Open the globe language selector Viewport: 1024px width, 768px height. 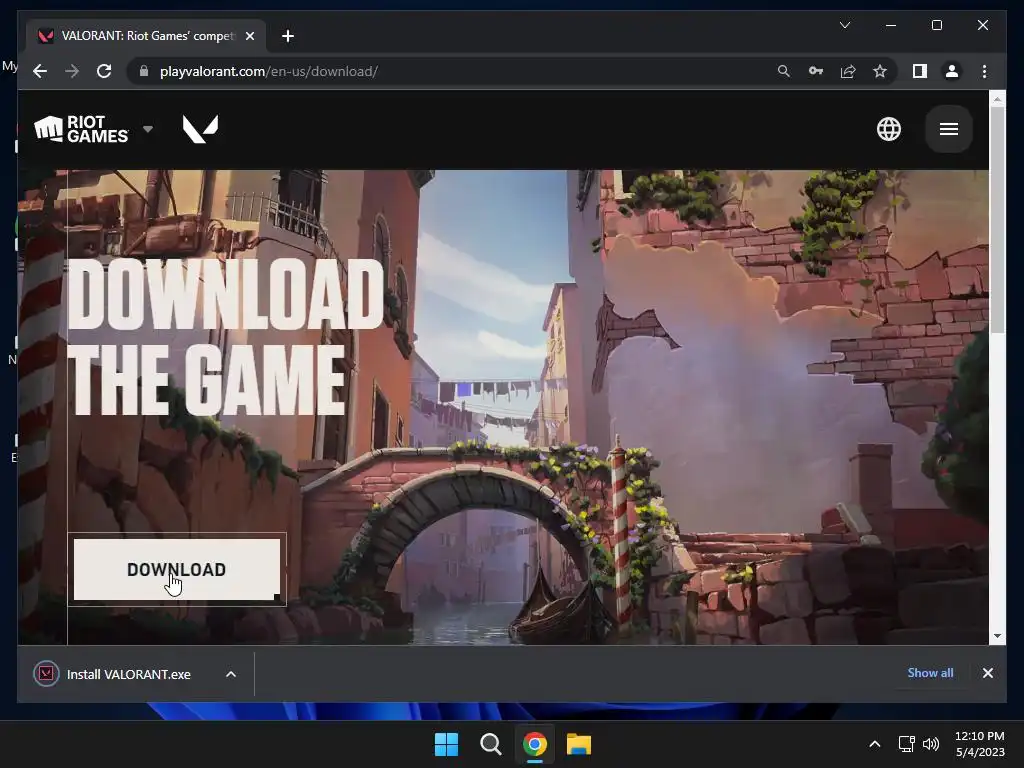[x=888, y=129]
